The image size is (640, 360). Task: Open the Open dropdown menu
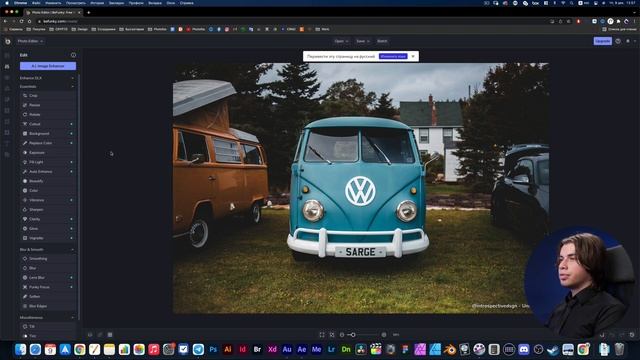pyautogui.click(x=341, y=41)
